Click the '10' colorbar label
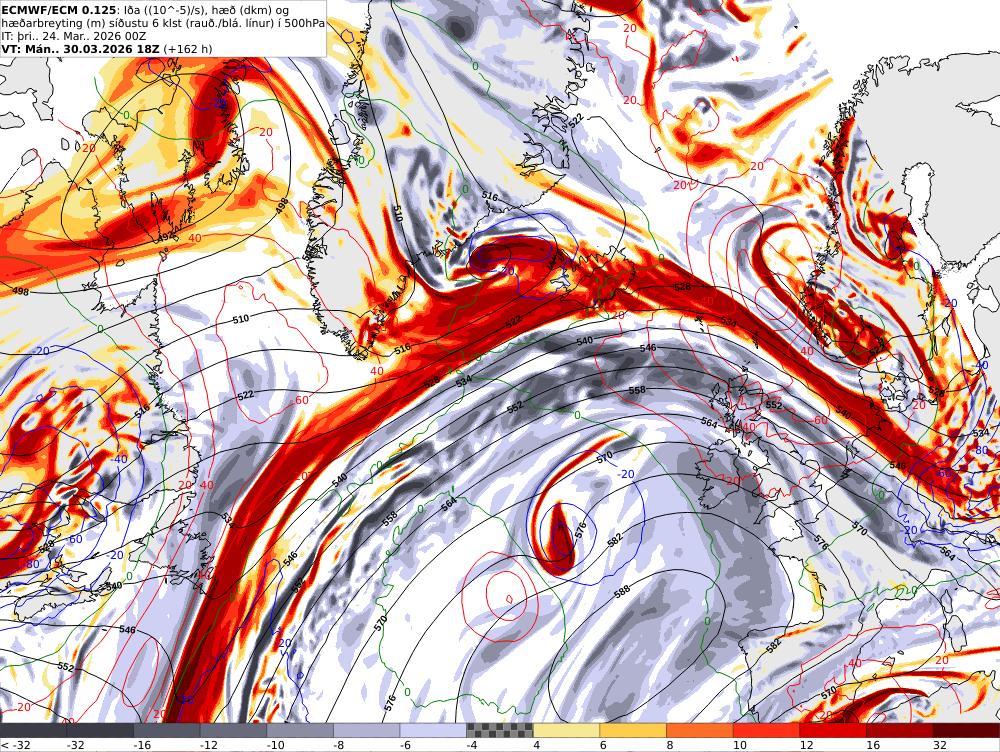This screenshot has height=752, width=1000. [x=740, y=745]
